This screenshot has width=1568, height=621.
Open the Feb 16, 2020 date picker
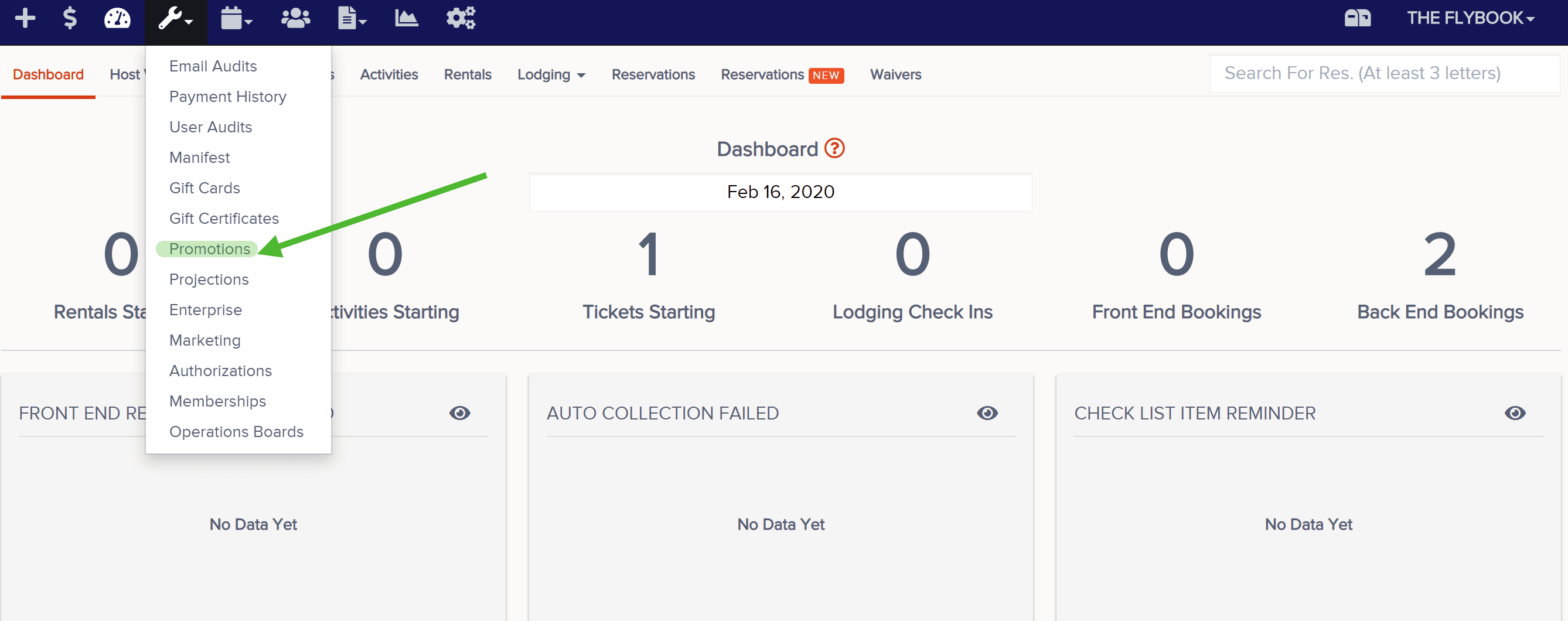click(x=780, y=192)
